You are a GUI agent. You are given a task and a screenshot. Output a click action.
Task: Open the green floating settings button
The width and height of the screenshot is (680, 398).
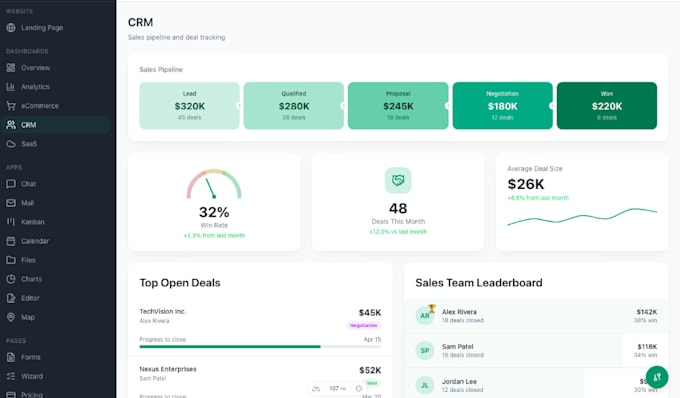pos(657,377)
